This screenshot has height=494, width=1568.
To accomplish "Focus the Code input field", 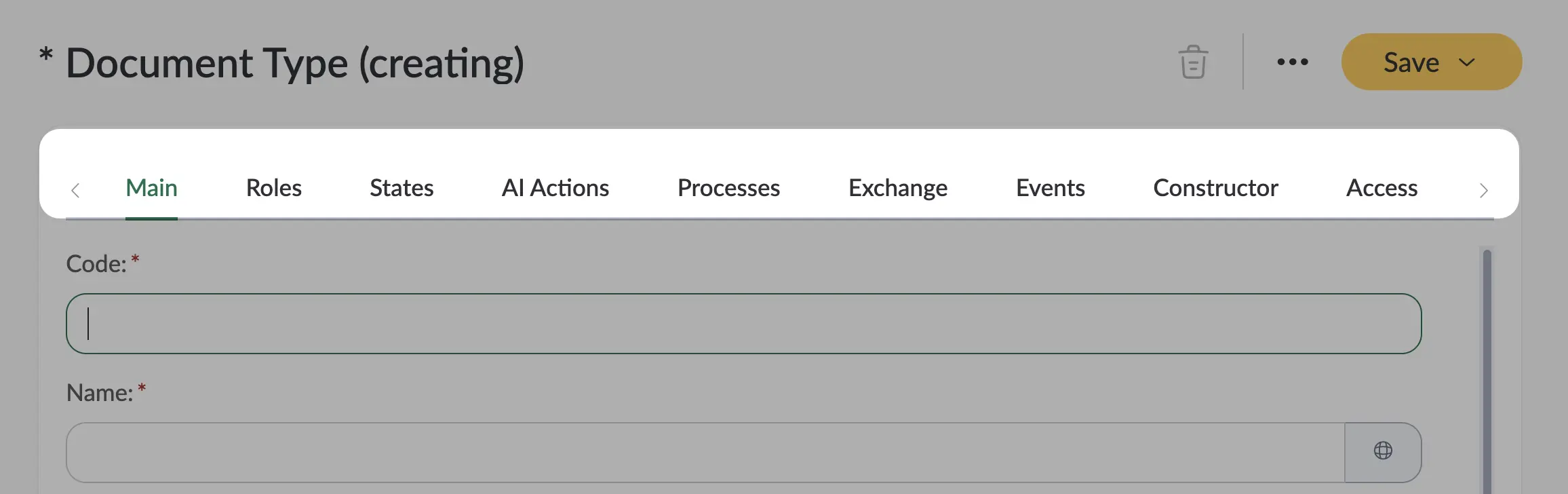I will click(x=743, y=324).
